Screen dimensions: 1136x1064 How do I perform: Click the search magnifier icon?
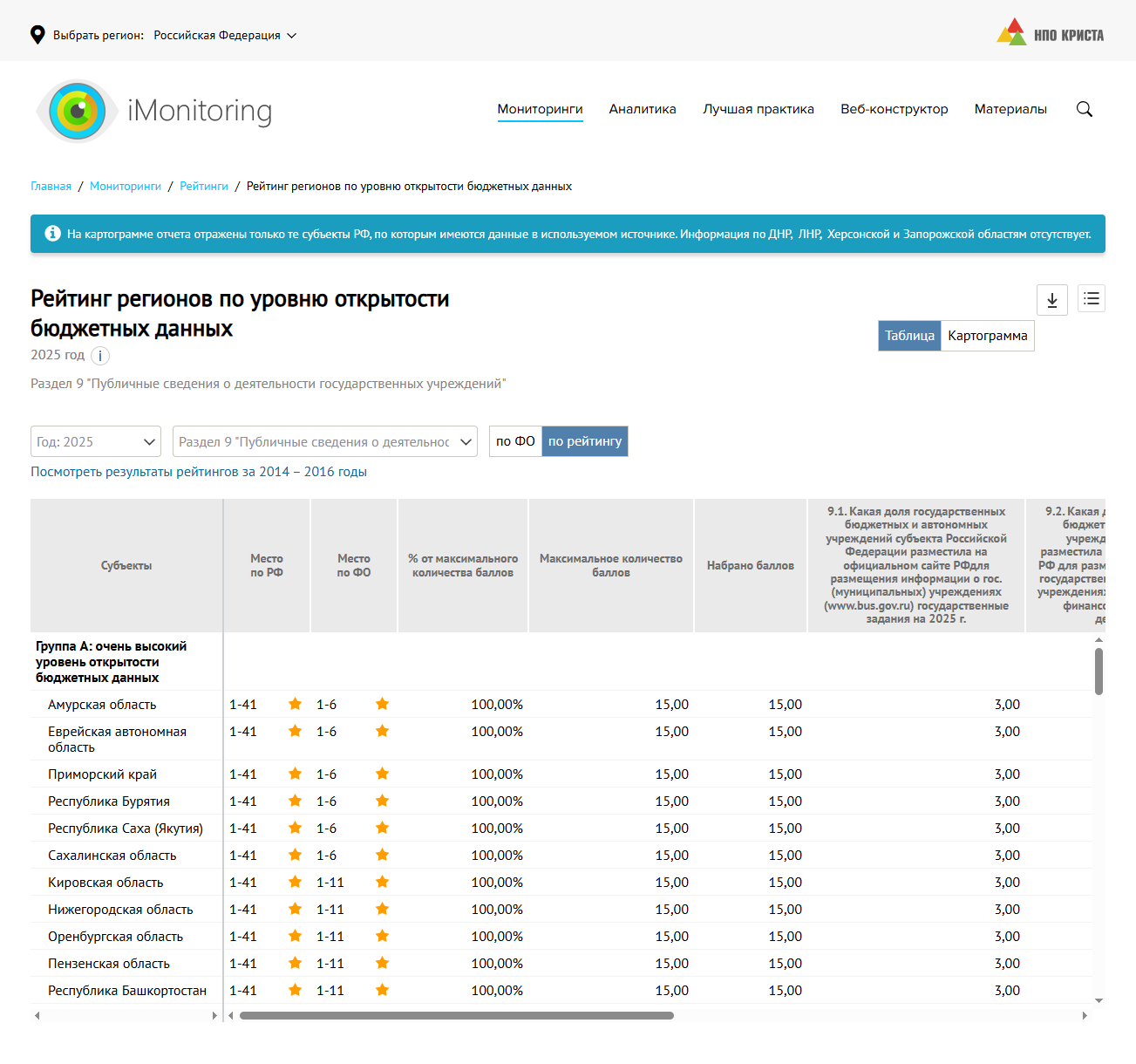(x=1084, y=109)
